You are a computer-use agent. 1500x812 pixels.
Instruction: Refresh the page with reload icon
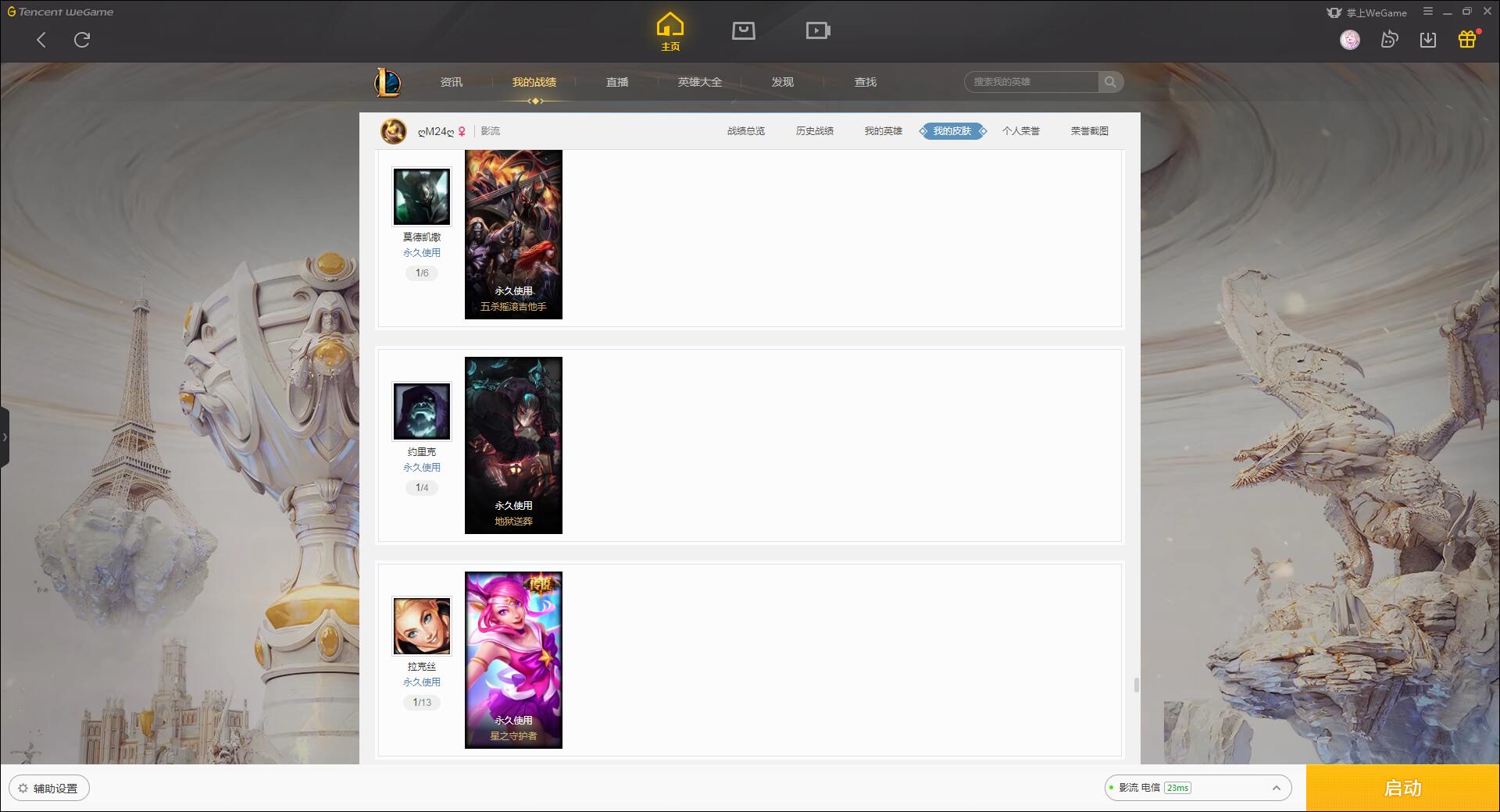click(x=82, y=40)
